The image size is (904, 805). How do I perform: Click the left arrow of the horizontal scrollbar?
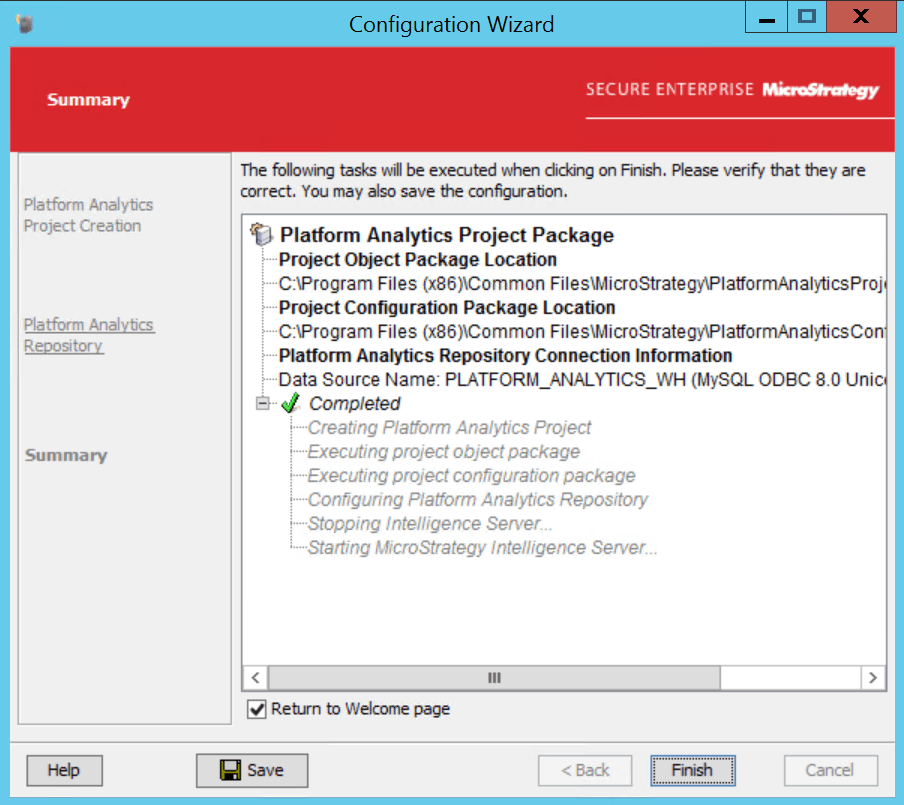point(255,678)
